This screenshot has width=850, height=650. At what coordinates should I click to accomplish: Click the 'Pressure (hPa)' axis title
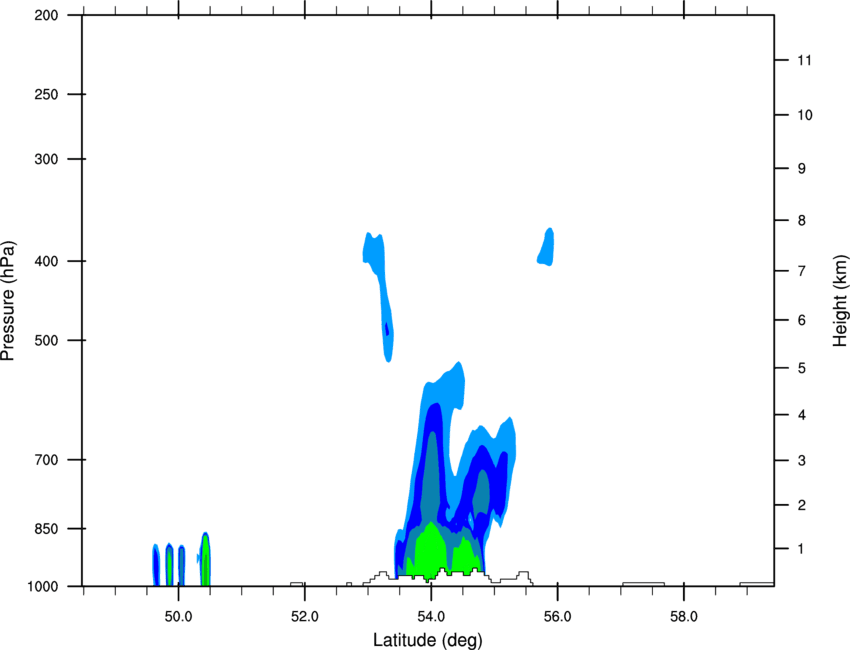tap(8, 301)
